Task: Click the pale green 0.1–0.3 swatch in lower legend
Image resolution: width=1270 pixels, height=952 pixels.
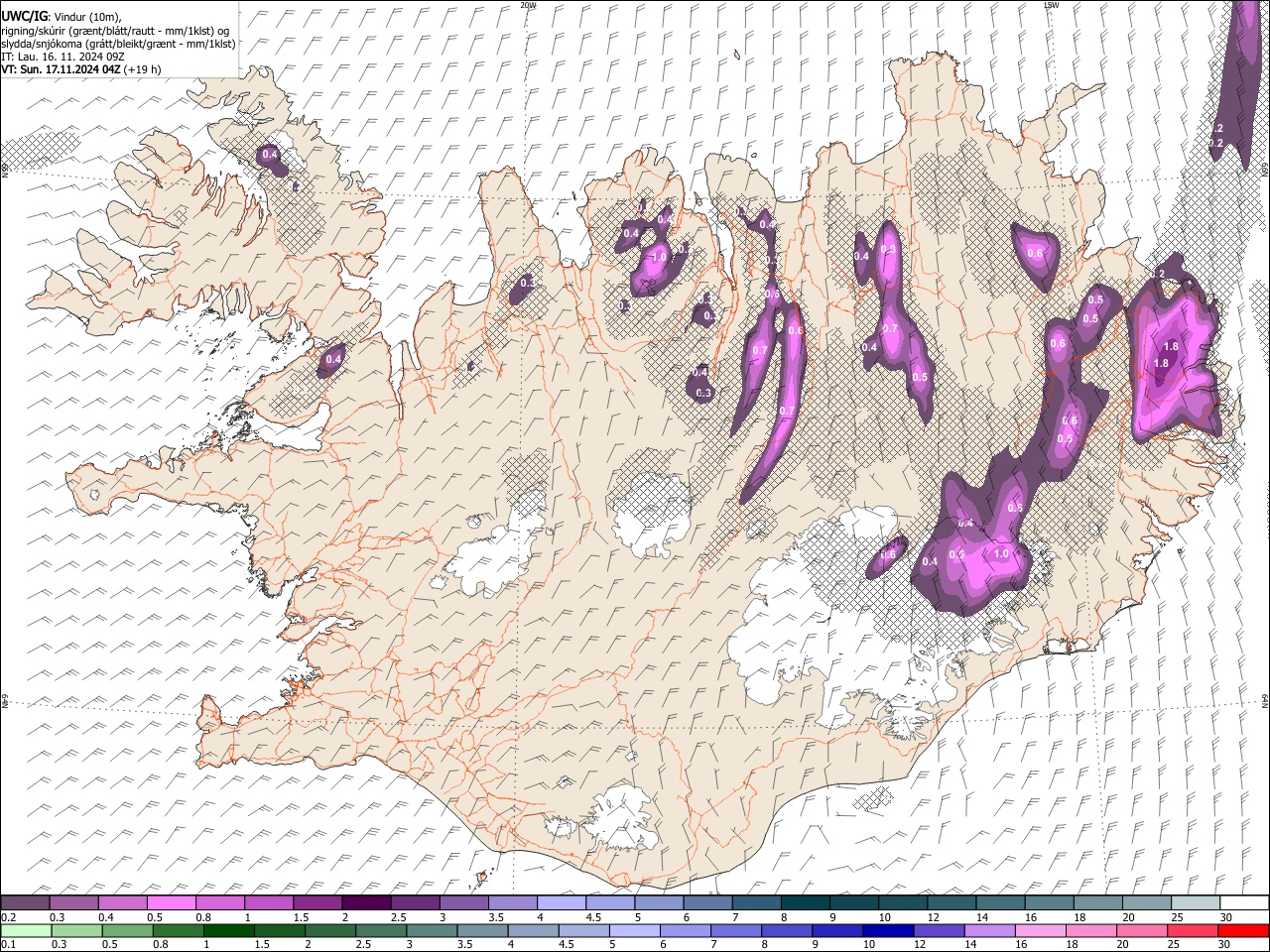Action: click(26, 931)
